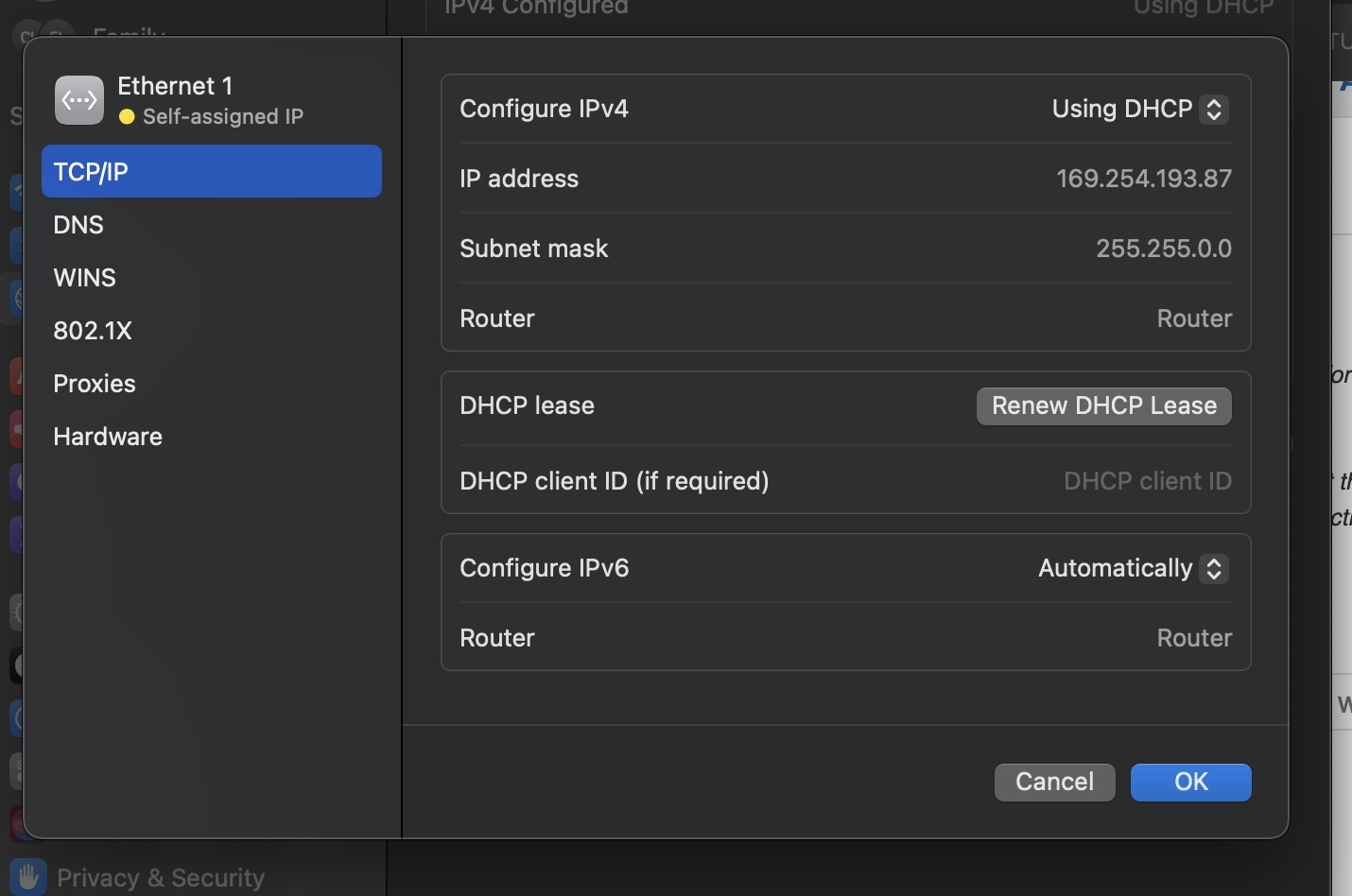The width and height of the screenshot is (1352, 896).
Task: Open the Hardware tab
Action: click(x=108, y=437)
